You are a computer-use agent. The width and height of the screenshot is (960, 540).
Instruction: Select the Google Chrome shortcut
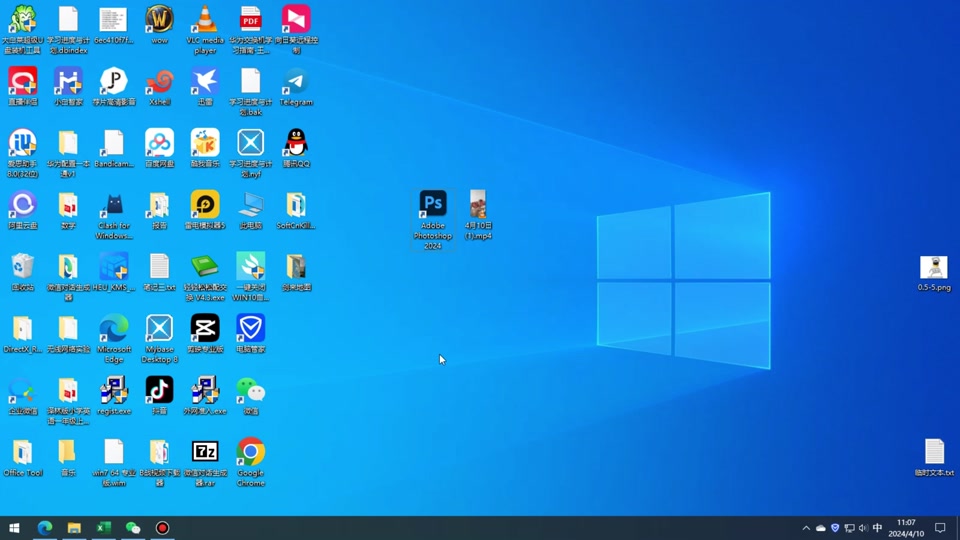(250, 462)
